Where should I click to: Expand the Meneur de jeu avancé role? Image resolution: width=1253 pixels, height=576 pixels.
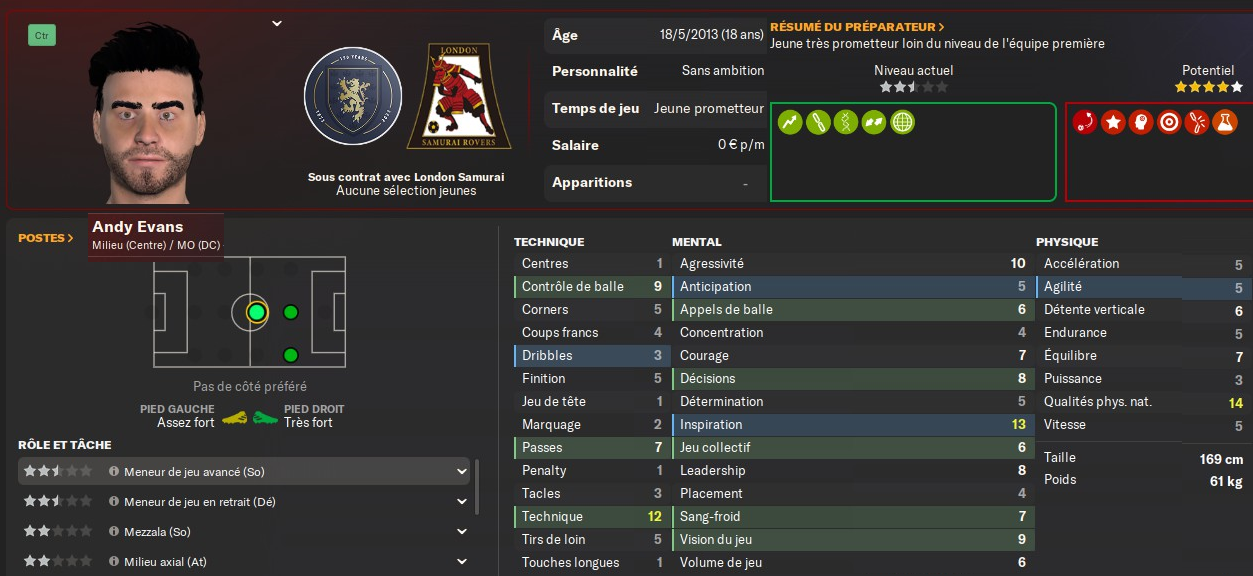coord(462,471)
